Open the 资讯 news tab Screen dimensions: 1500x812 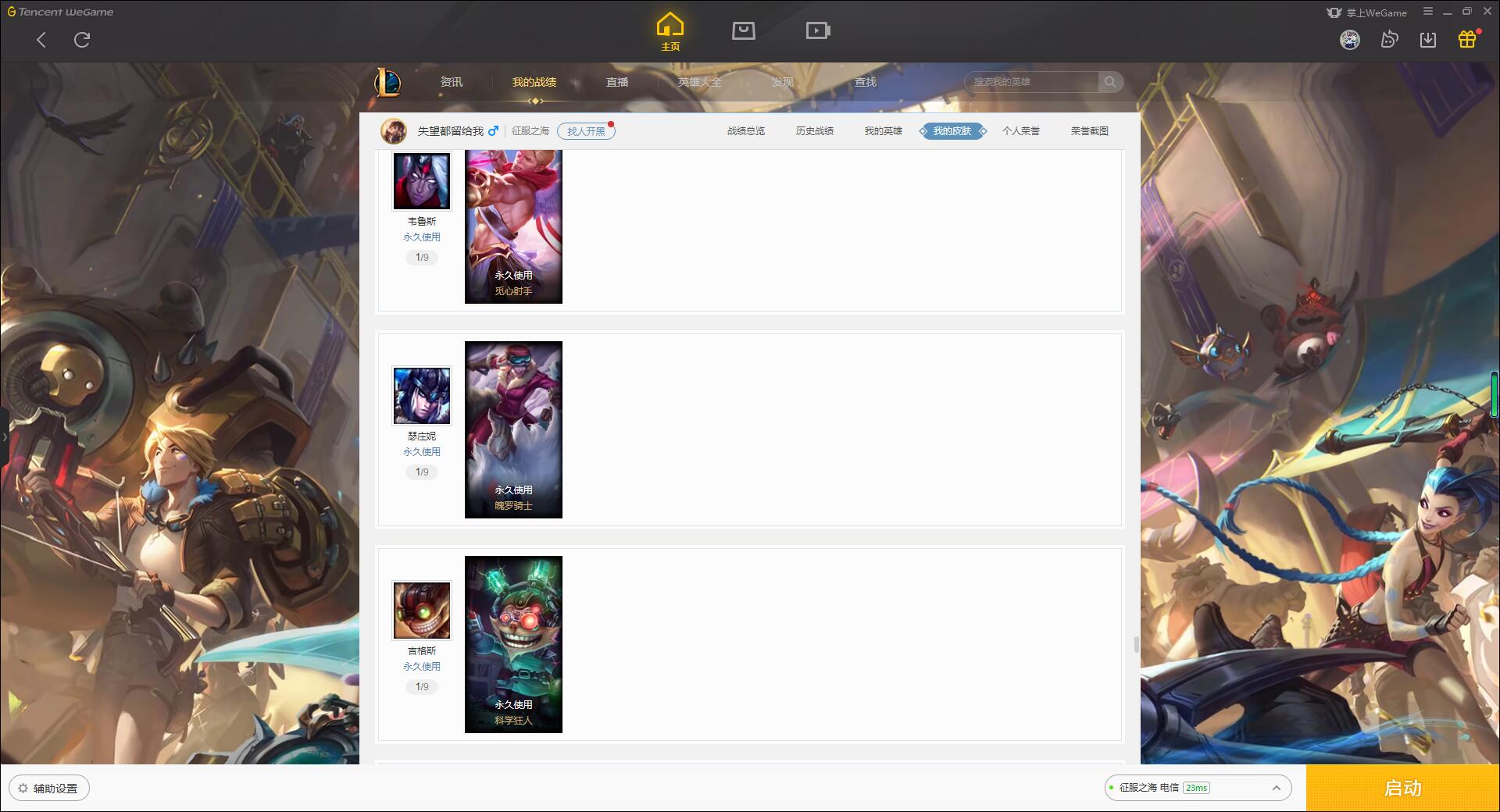(x=452, y=82)
